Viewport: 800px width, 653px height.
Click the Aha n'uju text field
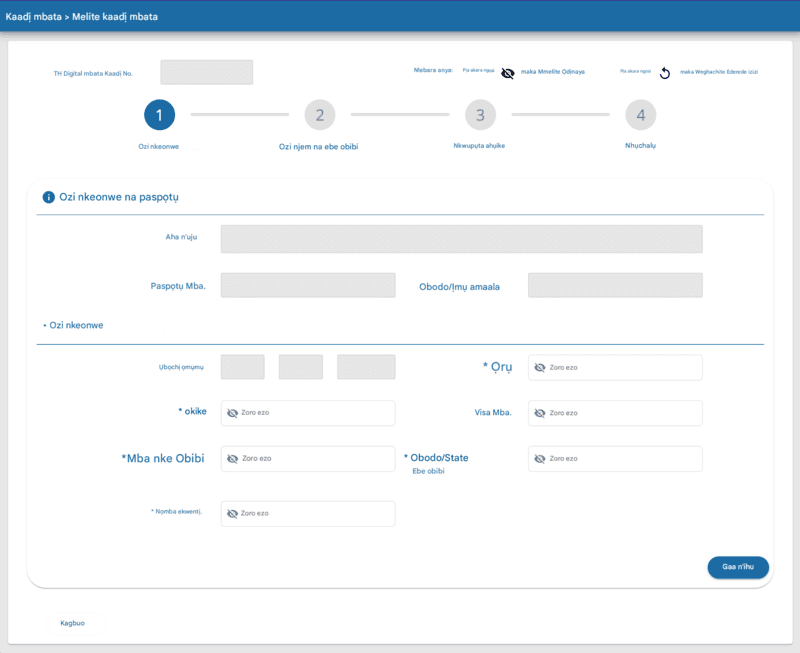pos(461,239)
